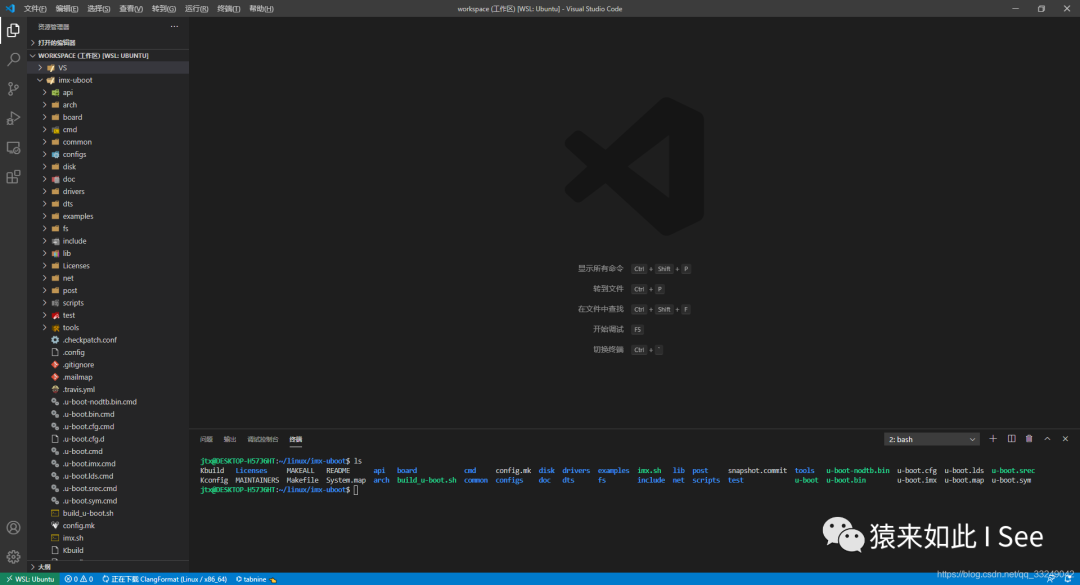This screenshot has width=1080, height=585.
Task: Expand the api folder
Action: (x=108, y=92)
